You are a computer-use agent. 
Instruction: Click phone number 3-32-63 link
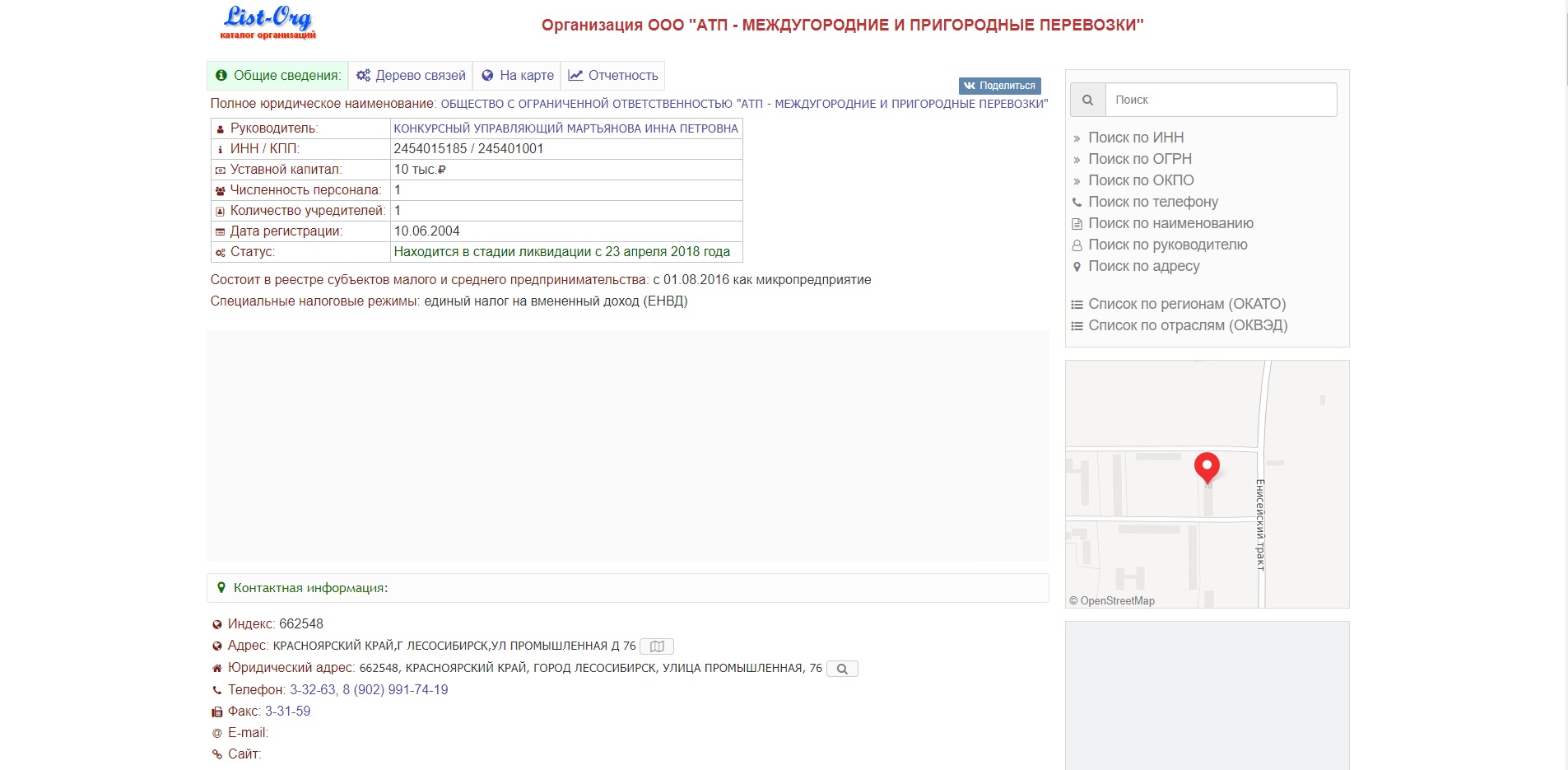click(313, 690)
